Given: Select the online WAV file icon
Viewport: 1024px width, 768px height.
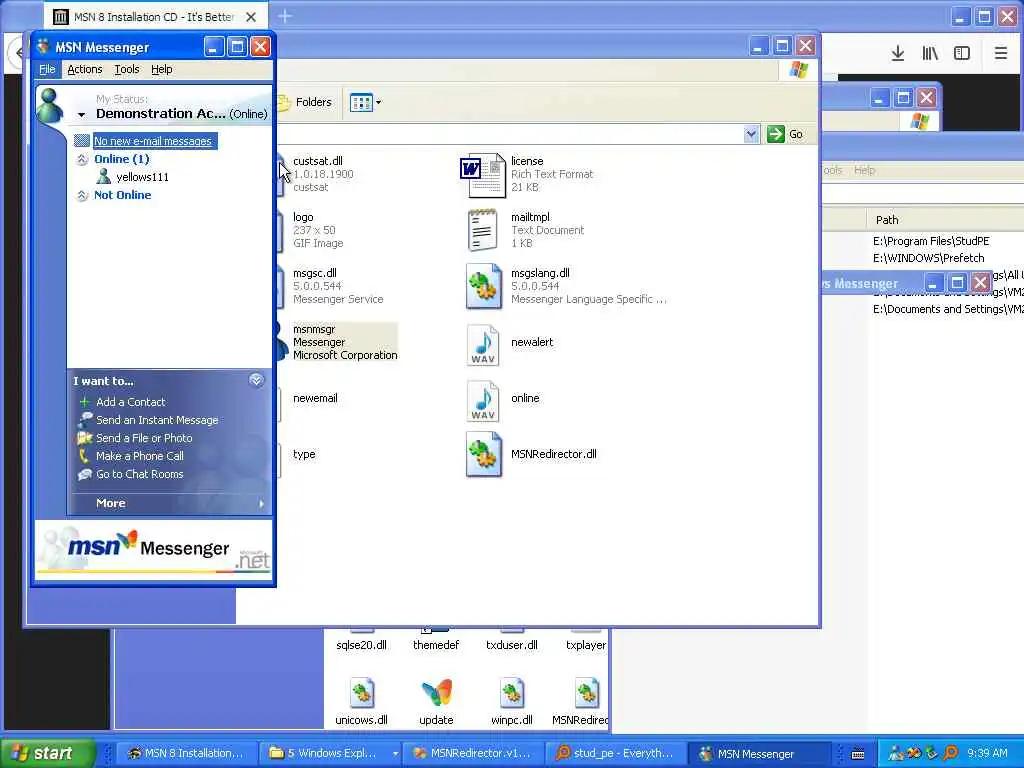Looking at the screenshot, I should pos(483,400).
